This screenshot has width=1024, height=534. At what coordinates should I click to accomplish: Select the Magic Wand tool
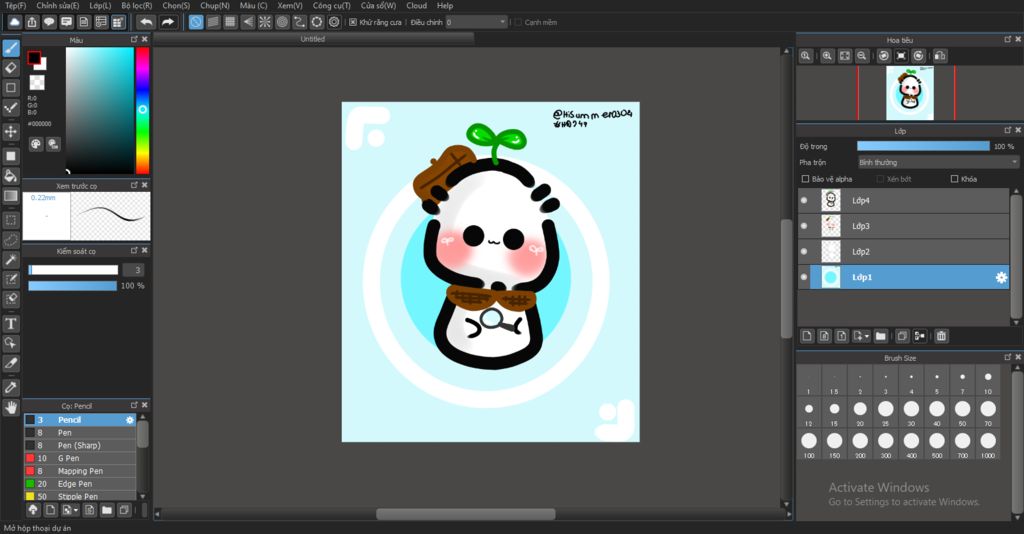tap(11, 260)
